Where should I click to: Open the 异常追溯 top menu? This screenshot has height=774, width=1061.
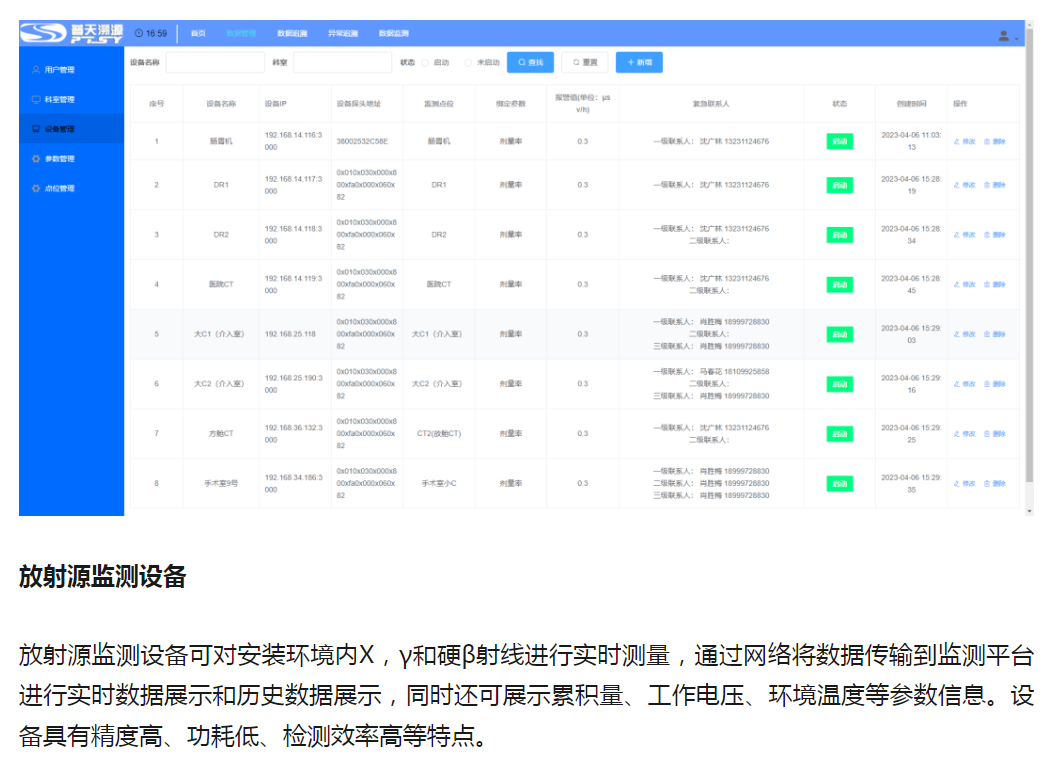(x=342, y=33)
